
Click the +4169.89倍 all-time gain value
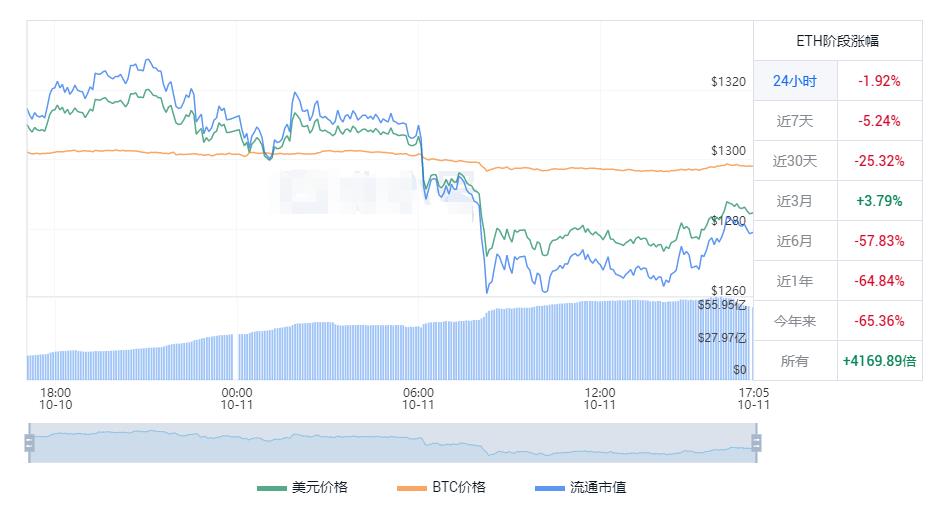[x=879, y=361]
